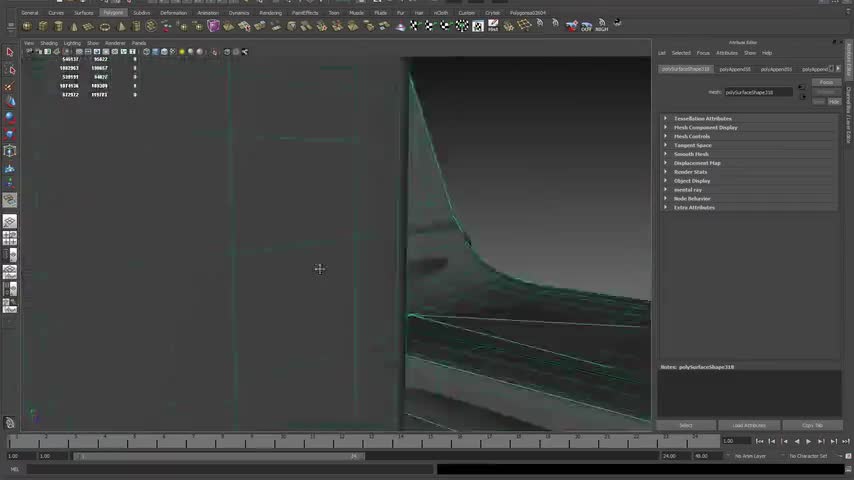Expand mental ray section
Image resolution: width=854 pixels, height=480 pixels.
(x=666, y=190)
